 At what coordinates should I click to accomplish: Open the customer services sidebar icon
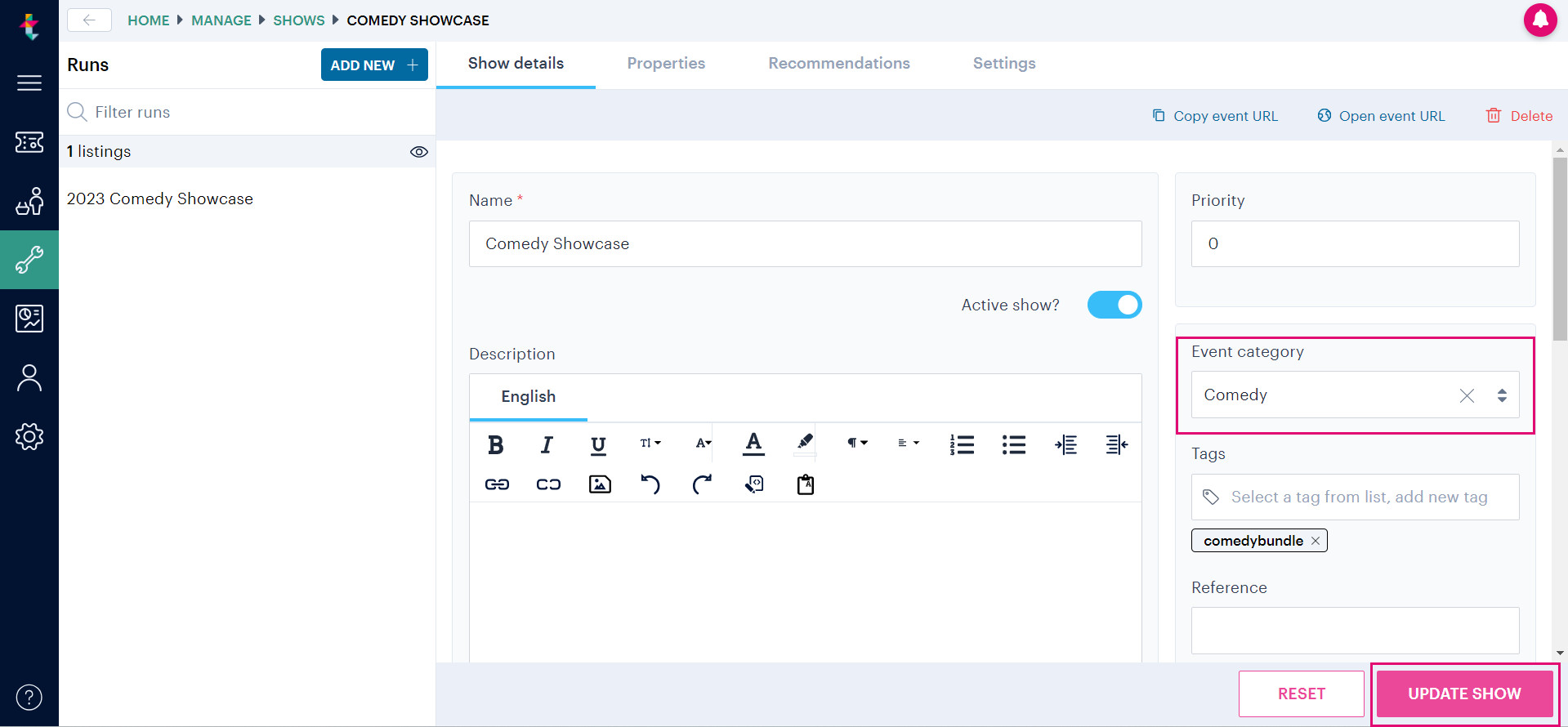click(x=29, y=201)
